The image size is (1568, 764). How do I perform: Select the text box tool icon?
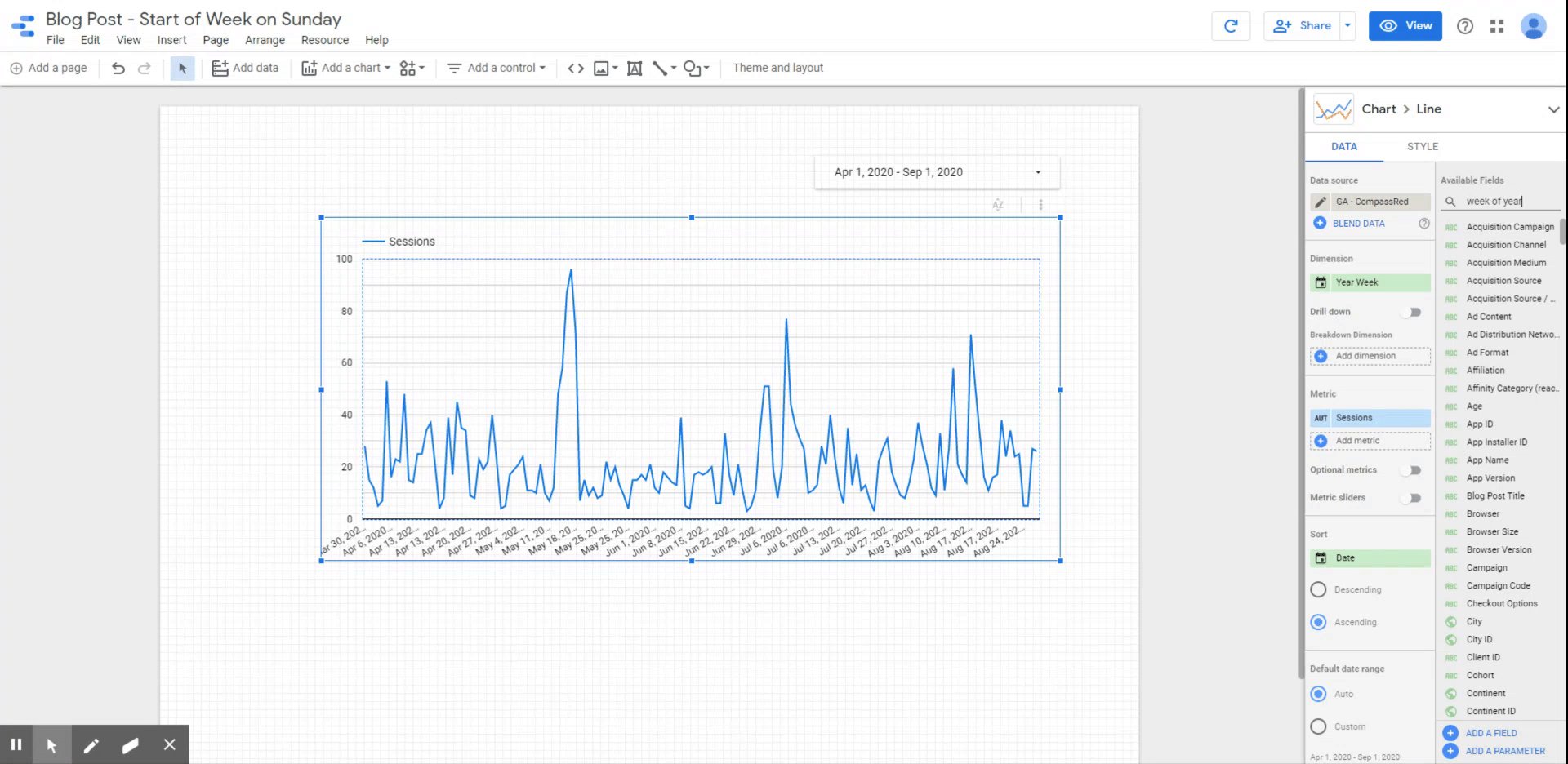click(635, 69)
